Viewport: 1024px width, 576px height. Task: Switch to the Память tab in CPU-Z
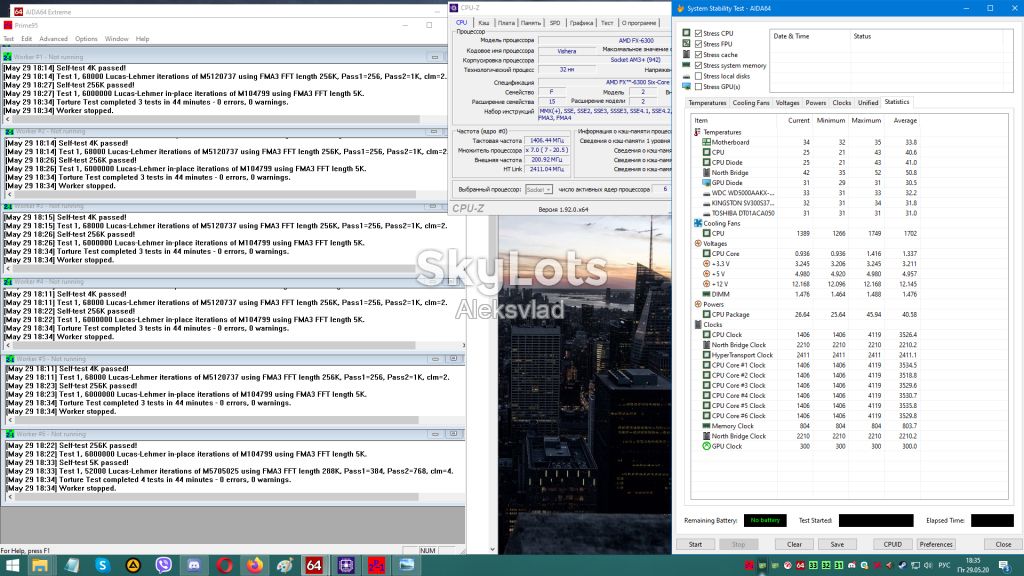pyautogui.click(x=531, y=23)
